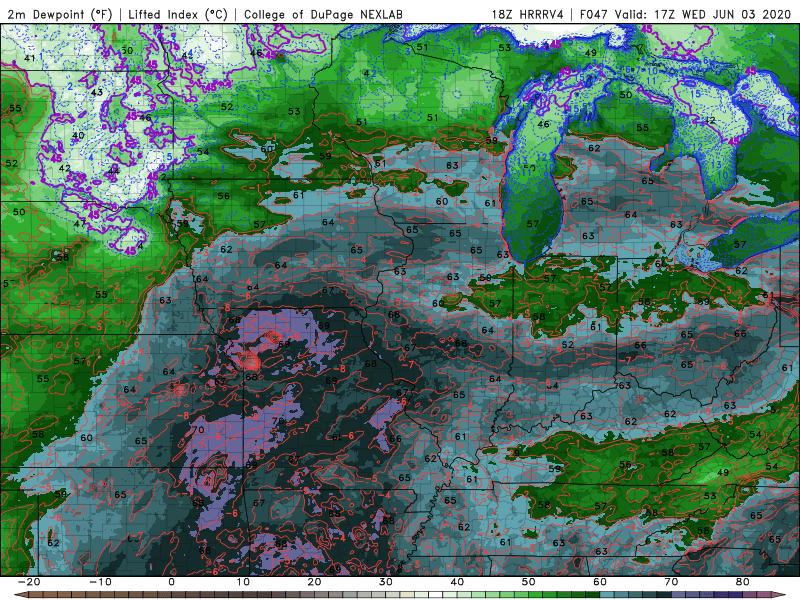
Task: Click the "18Z HRRRV4" model run label
Action: [x=528, y=15]
